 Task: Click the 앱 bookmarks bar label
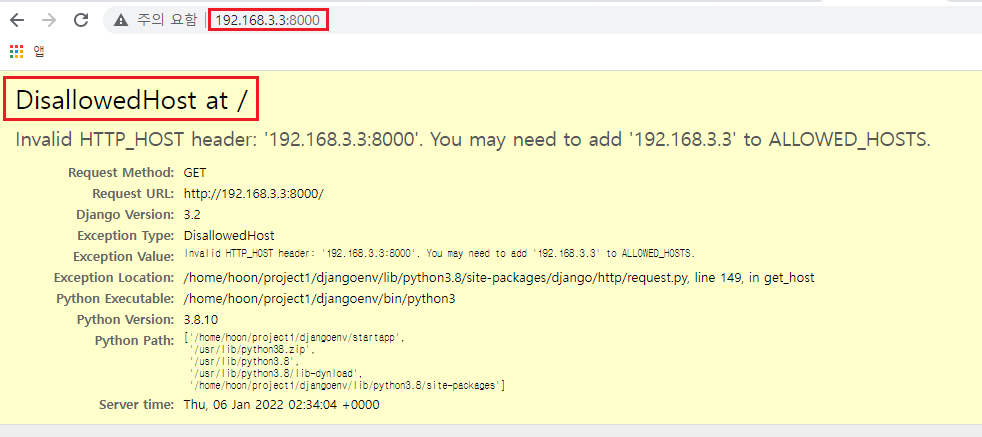[39, 51]
